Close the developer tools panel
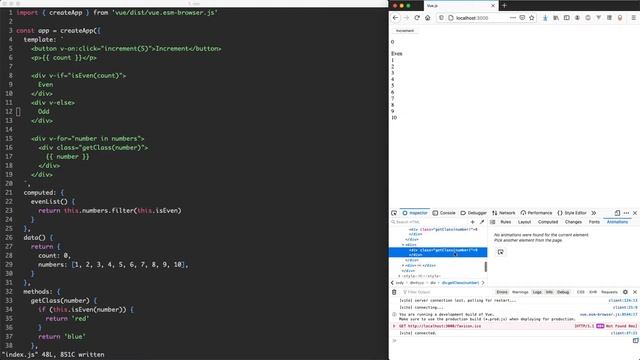This screenshot has height=360, width=640. (635, 213)
